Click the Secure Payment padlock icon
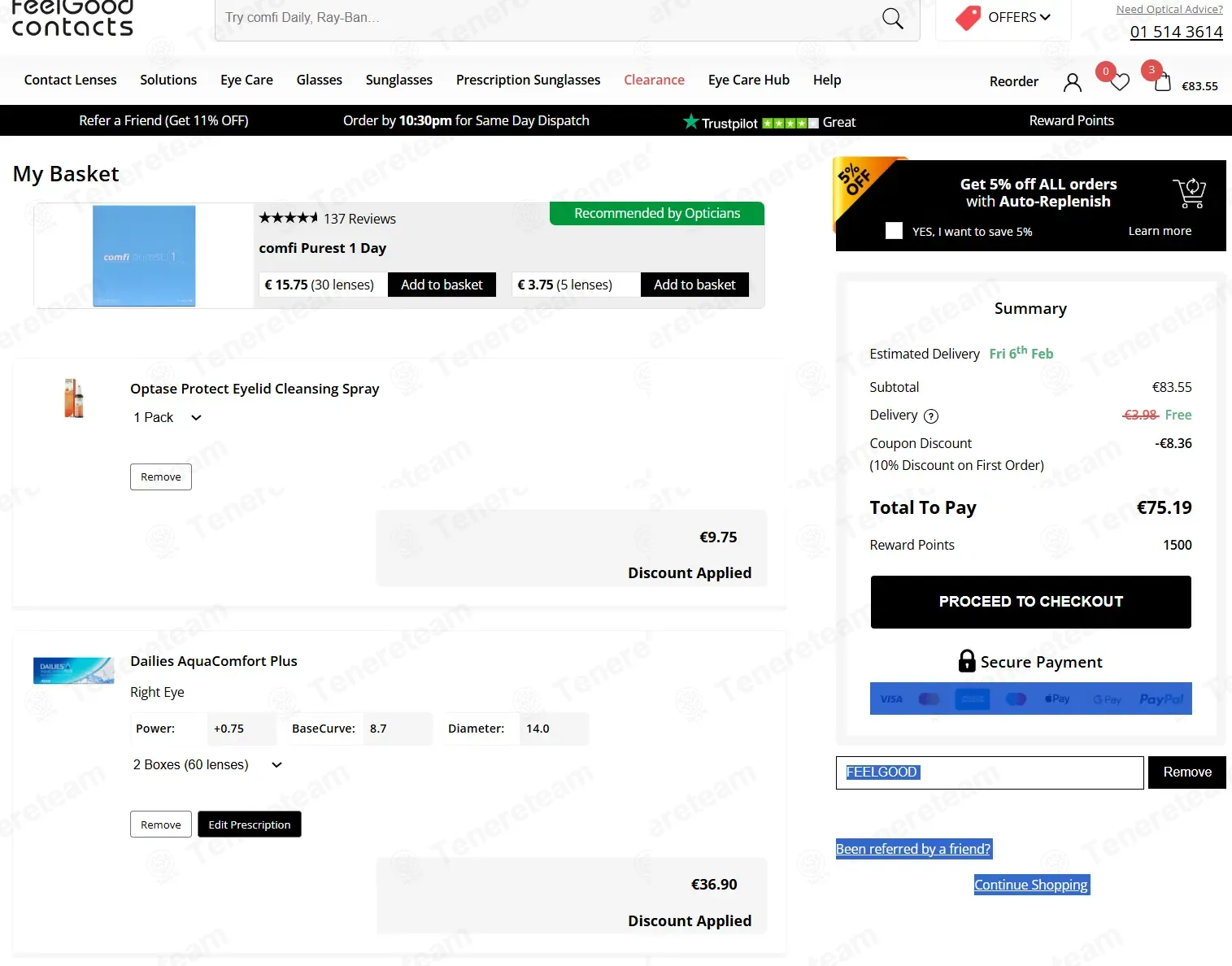Viewport: 1232px width, 966px height. click(x=966, y=660)
